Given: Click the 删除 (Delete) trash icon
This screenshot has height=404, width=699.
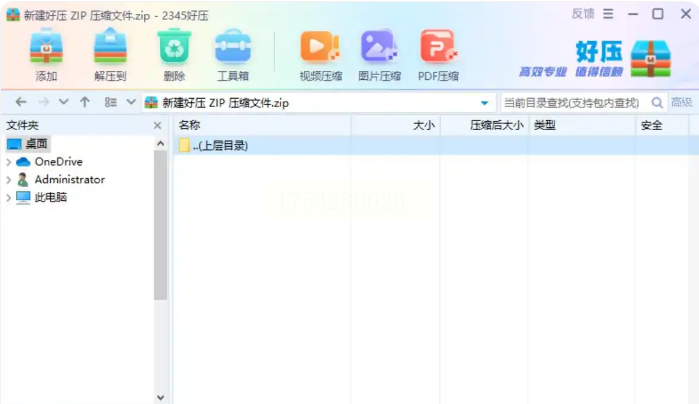Looking at the screenshot, I should click(174, 54).
